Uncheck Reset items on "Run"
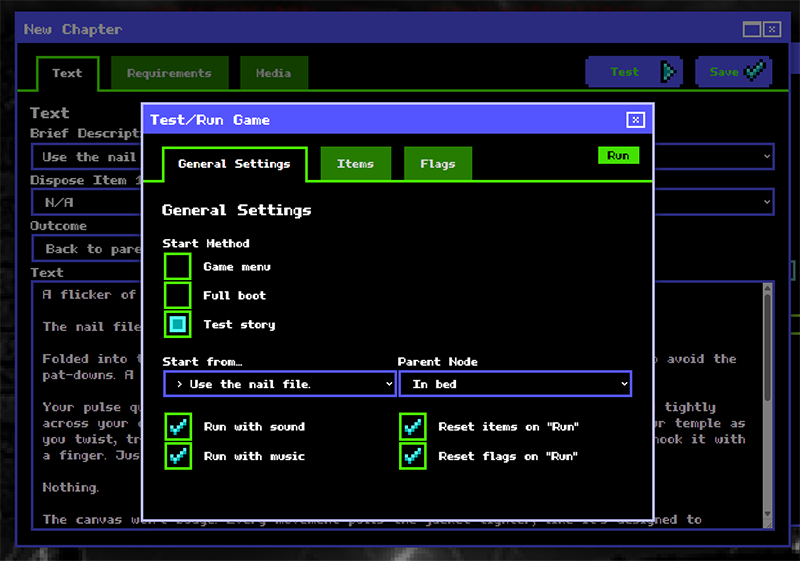 pyautogui.click(x=412, y=427)
